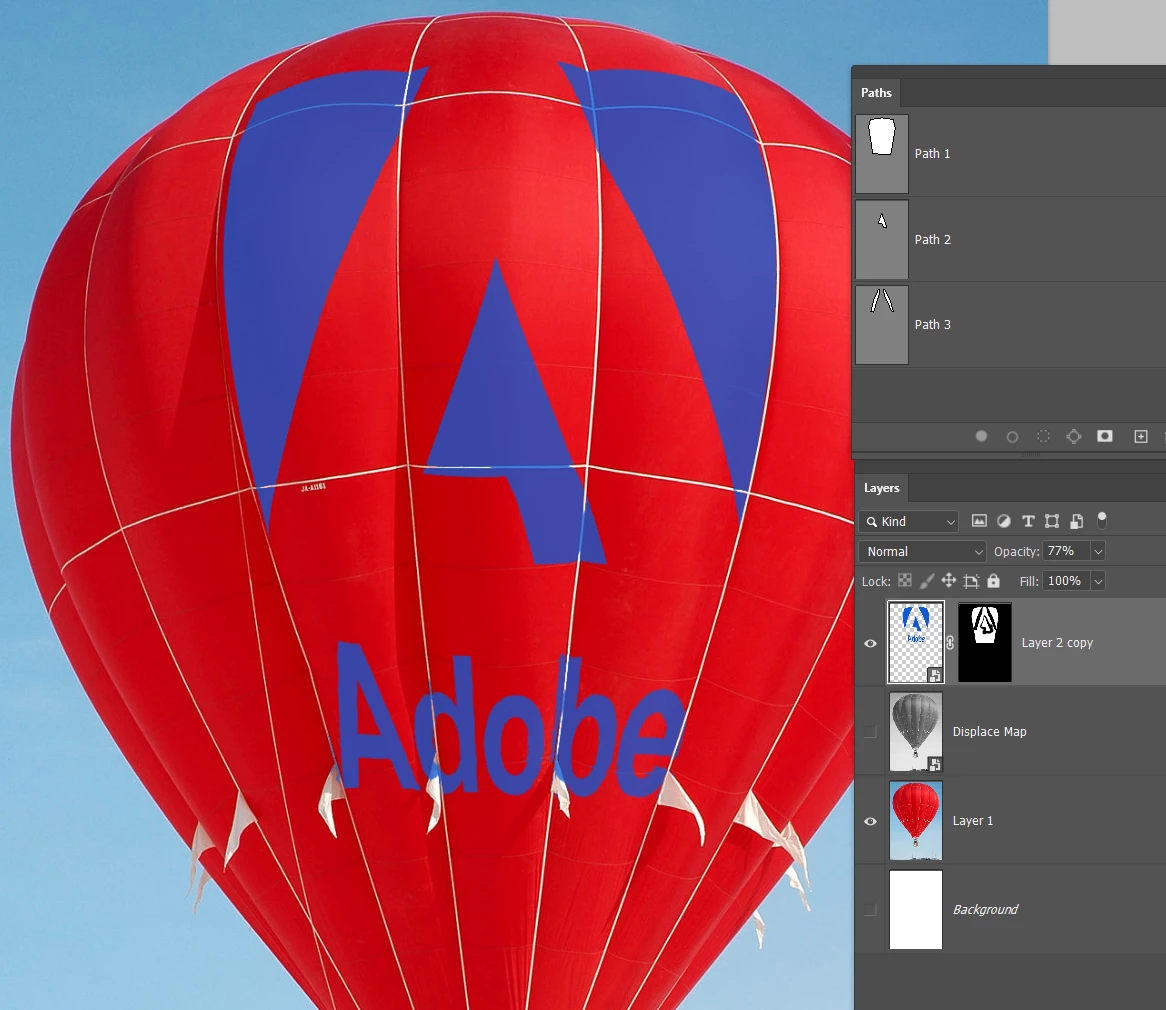Screen dimensions: 1166x1010
Task: Click the Opacity 77% field
Action: coord(1066,551)
